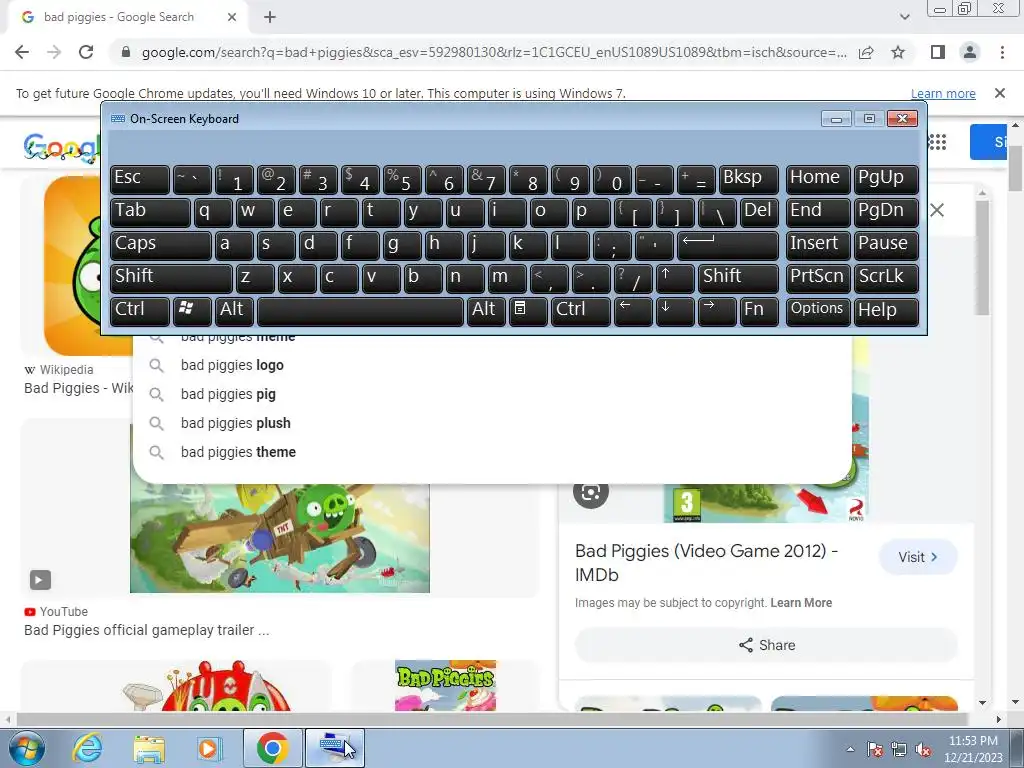
Task: Click the Bad Piggies logo thumbnail
Action: click(445, 685)
